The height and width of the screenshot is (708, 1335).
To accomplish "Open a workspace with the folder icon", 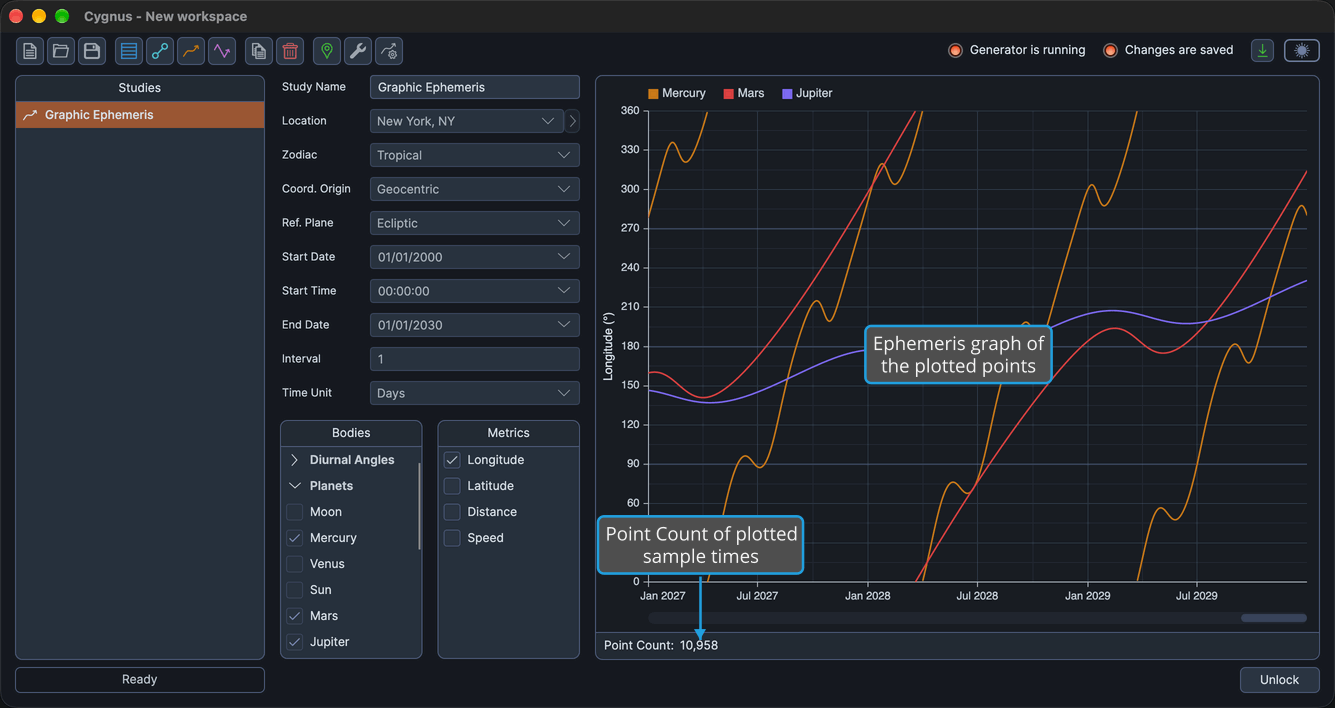I will point(61,51).
